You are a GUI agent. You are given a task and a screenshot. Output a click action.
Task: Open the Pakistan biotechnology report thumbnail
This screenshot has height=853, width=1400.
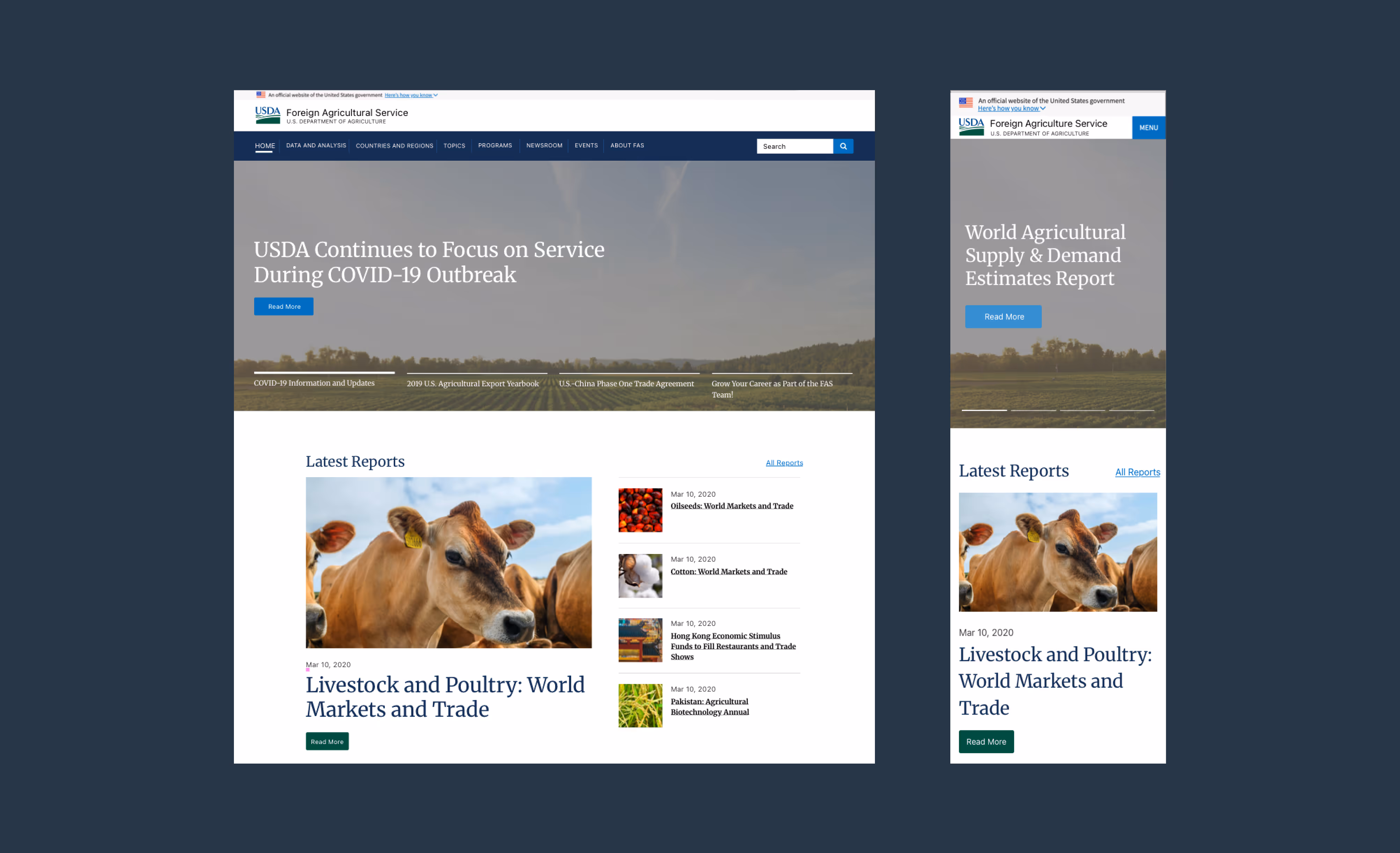[640, 705]
